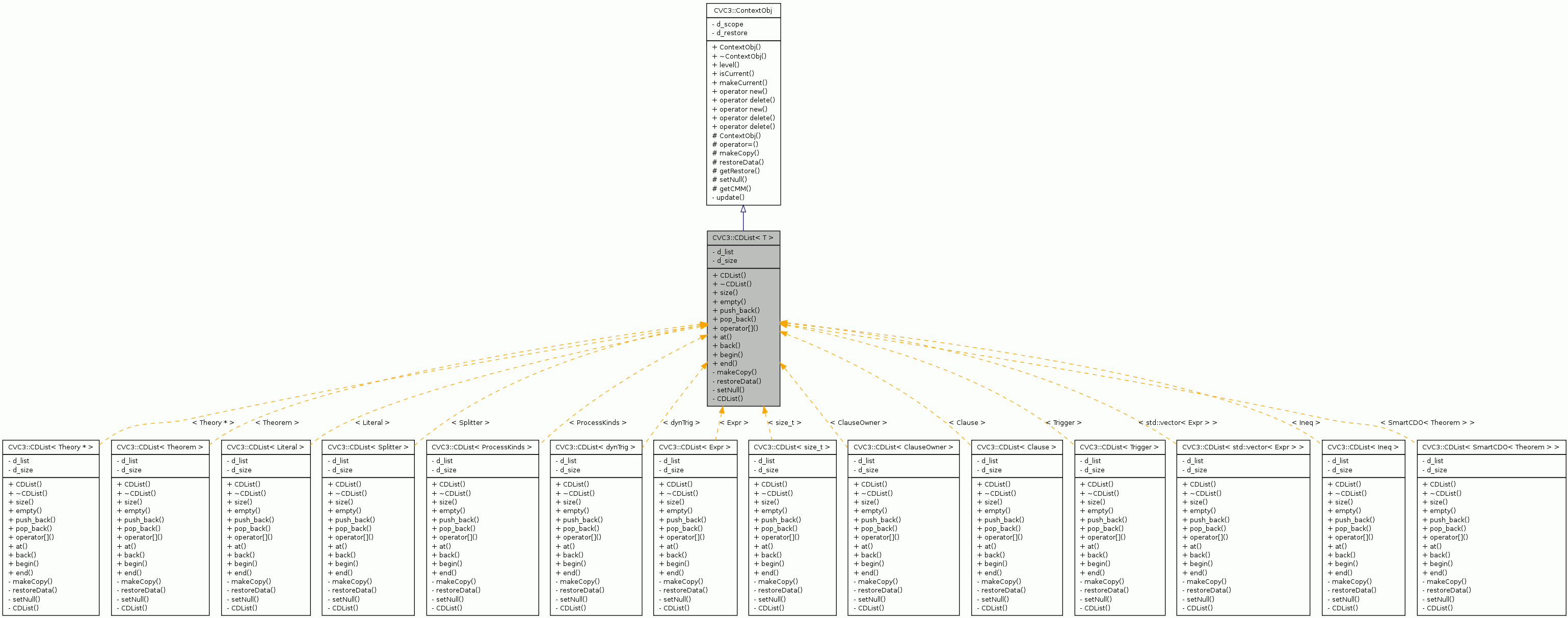Select the CVC3::CDList< ClauseOwner > box
This screenshot has width=1568, height=618.
pos(903,447)
